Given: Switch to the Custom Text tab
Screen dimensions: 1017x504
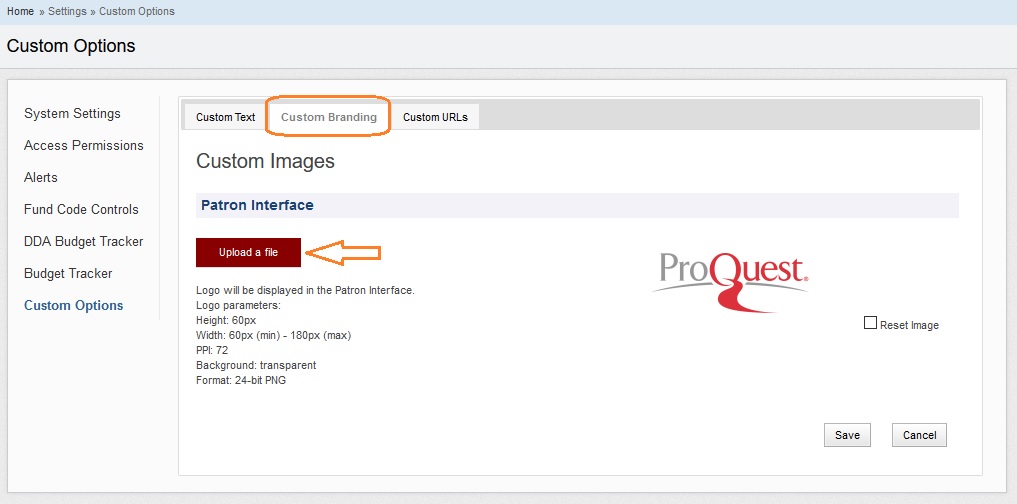Looking at the screenshot, I should click(225, 117).
